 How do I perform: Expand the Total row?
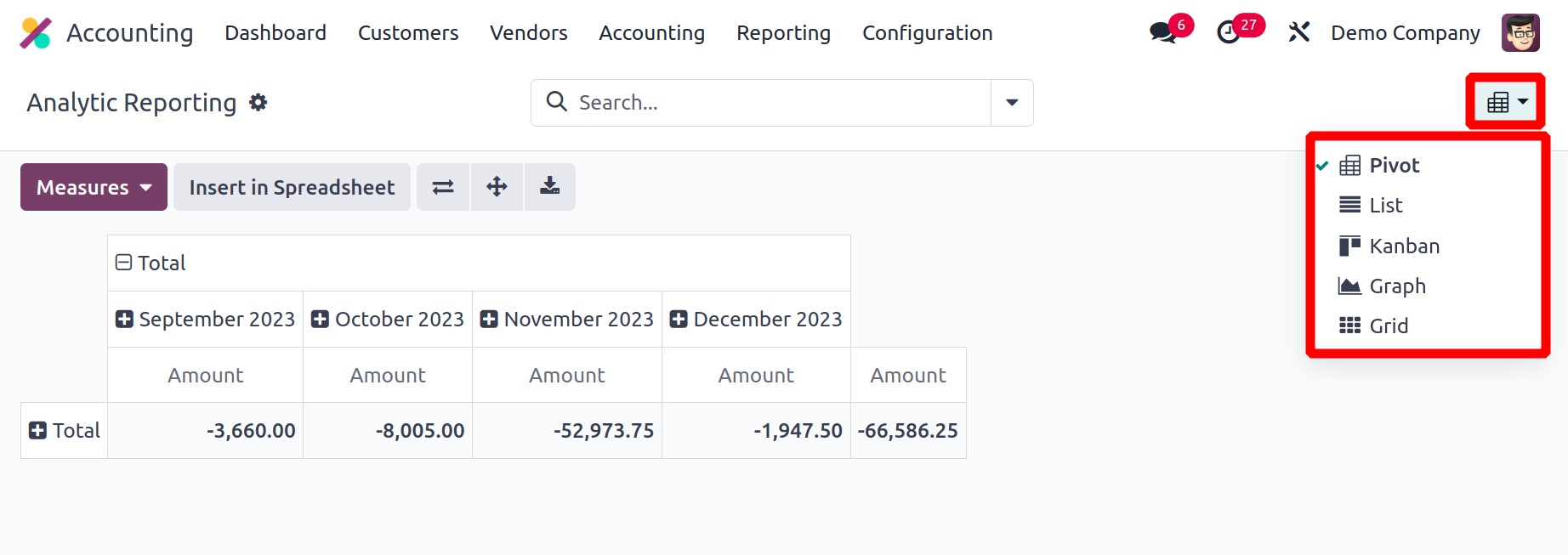point(38,431)
